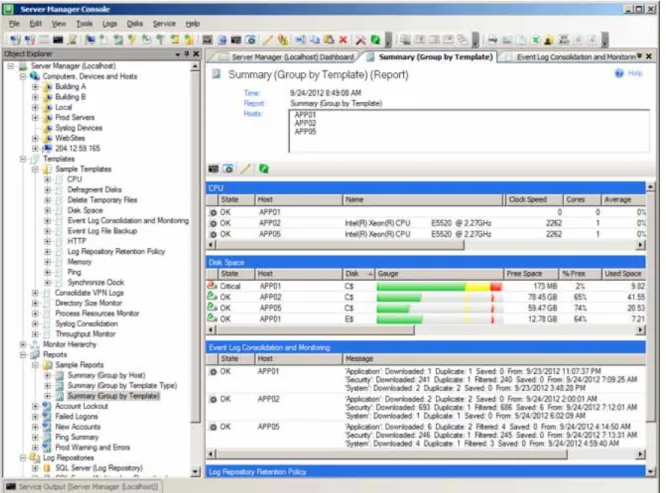This screenshot has width=666, height=493.
Task: Collapse the Sample Templates folder
Action: [35, 169]
